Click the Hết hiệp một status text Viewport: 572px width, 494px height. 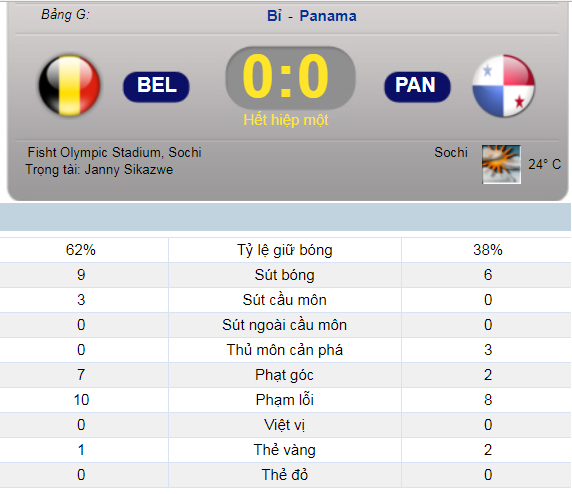point(286,120)
